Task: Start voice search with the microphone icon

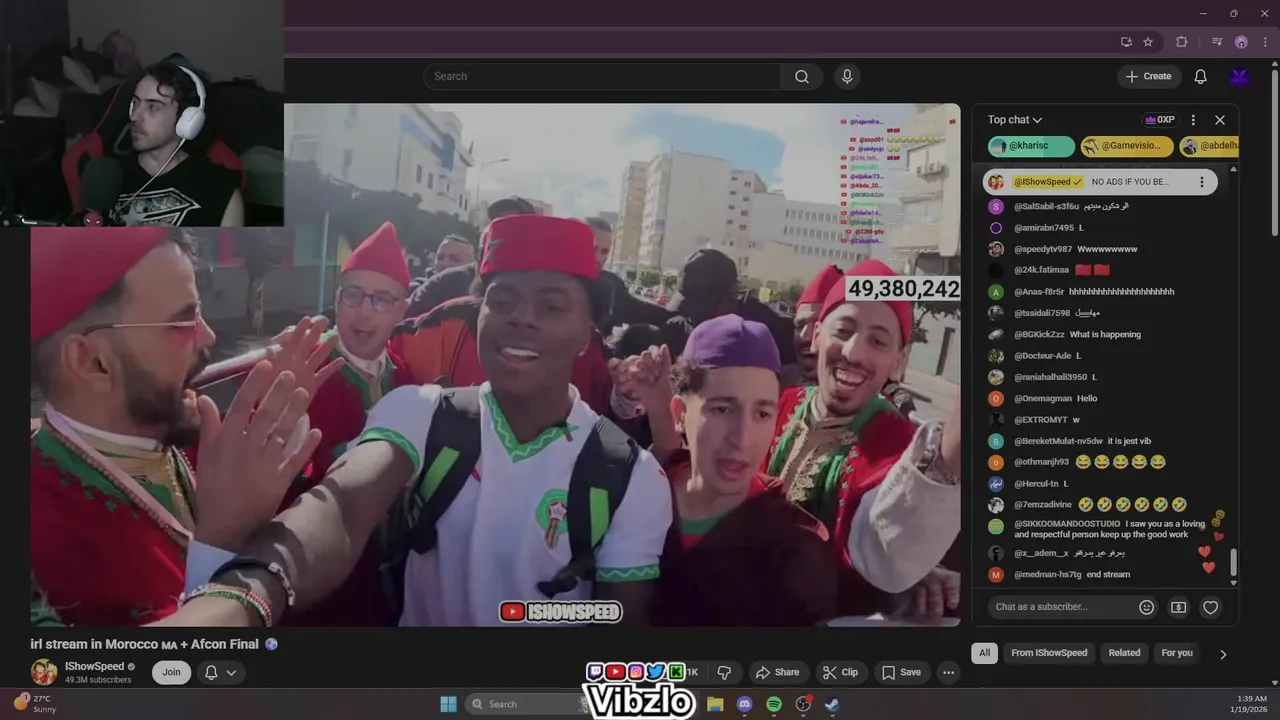Action: pyautogui.click(x=848, y=76)
